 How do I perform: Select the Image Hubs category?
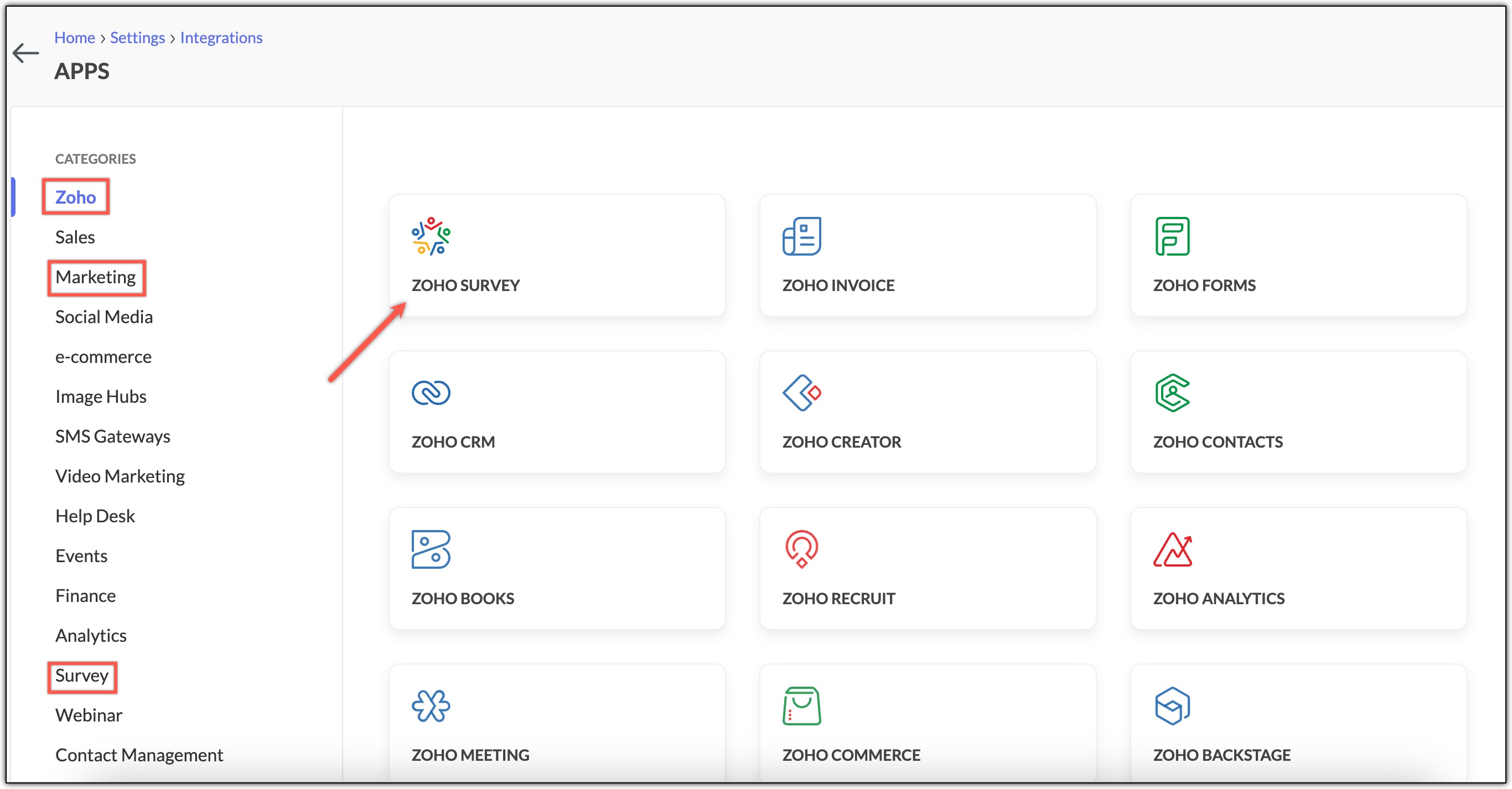tap(101, 397)
